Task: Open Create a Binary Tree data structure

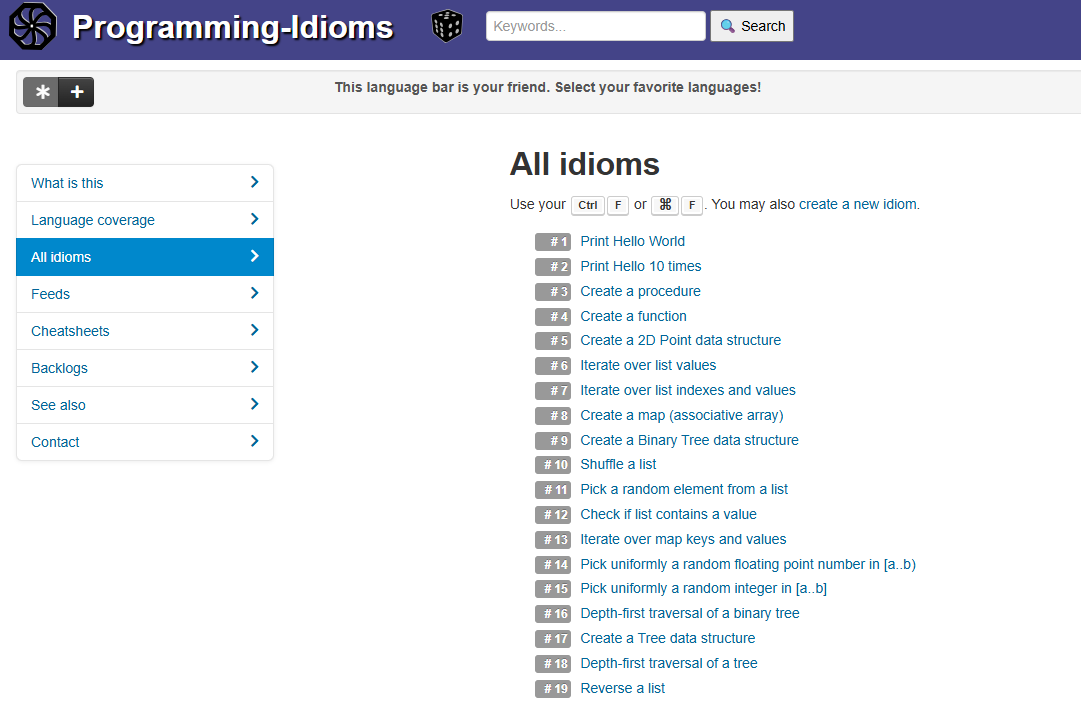Action: click(689, 440)
